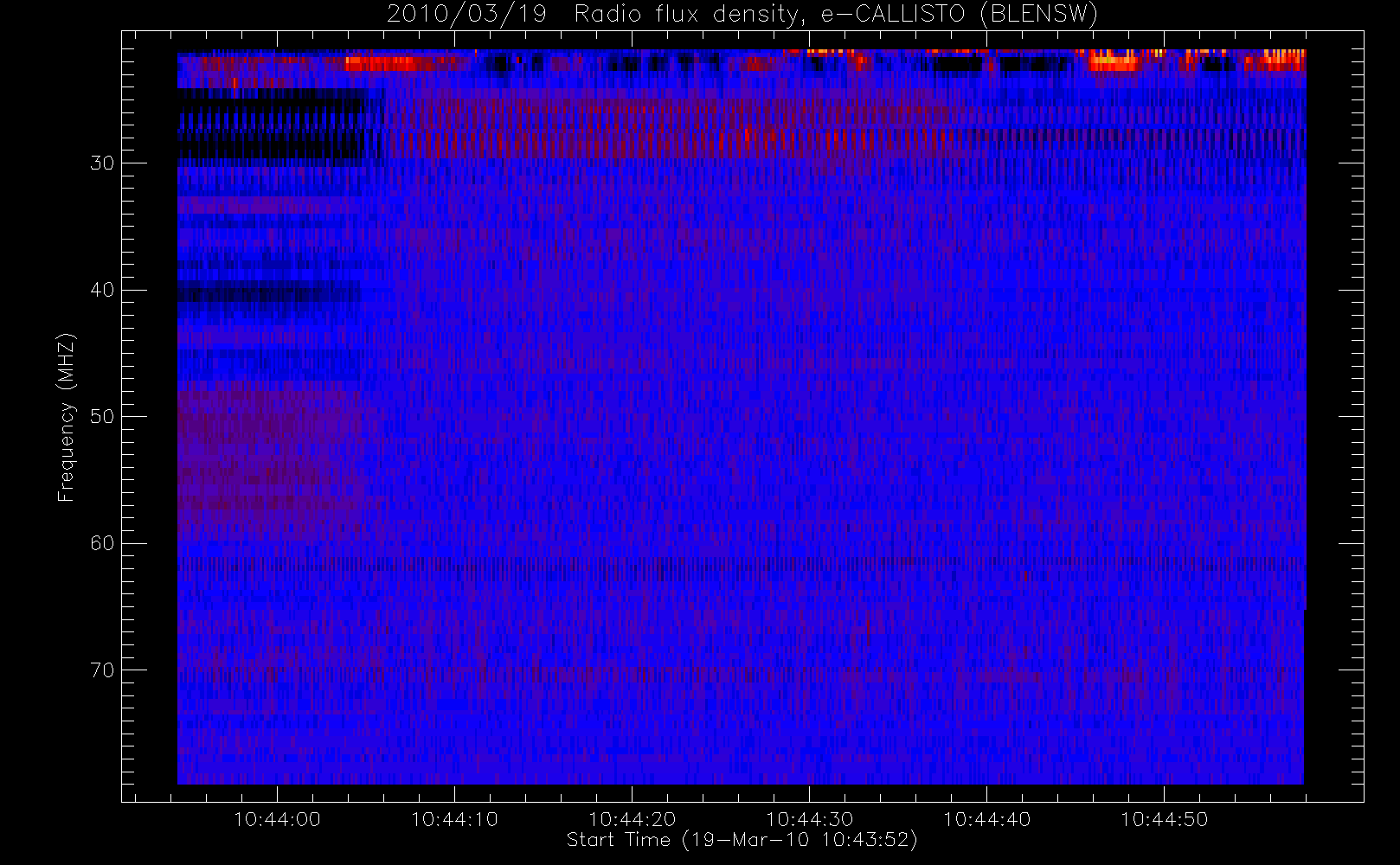Click the 30 MHz tick label

pos(102,163)
